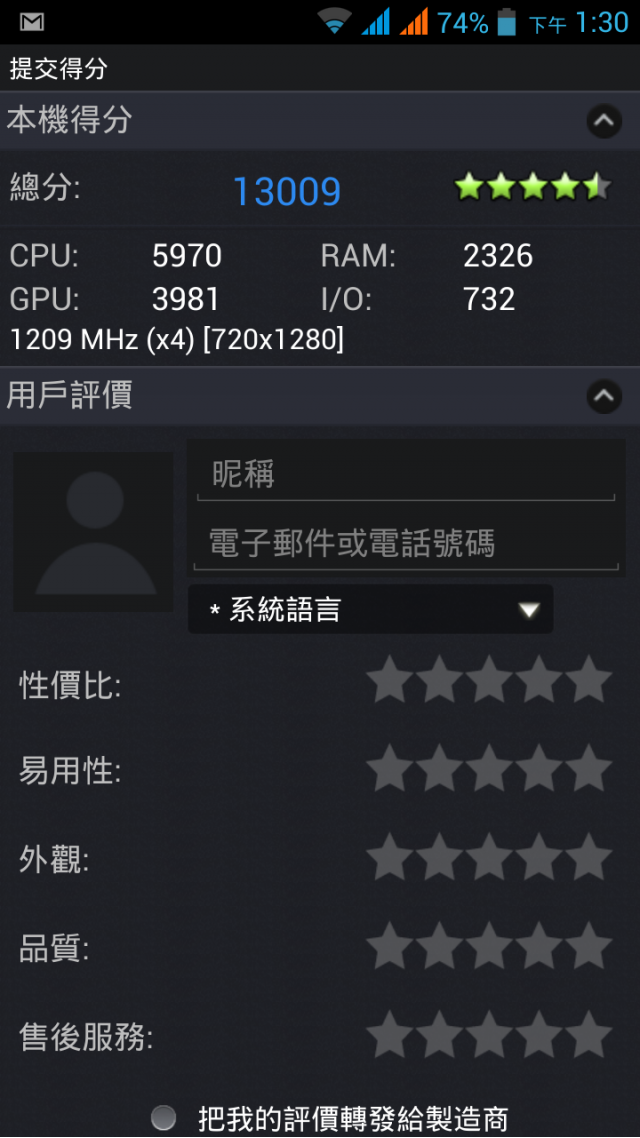The image size is (640, 1138).
Task: Enable 把我的評價轉發給製造商 option
Action: point(164,1118)
